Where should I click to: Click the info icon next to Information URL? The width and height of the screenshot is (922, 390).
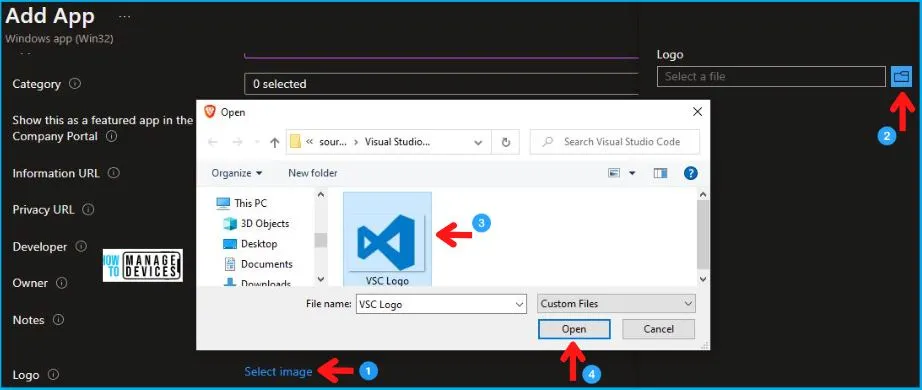click(114, 173)
